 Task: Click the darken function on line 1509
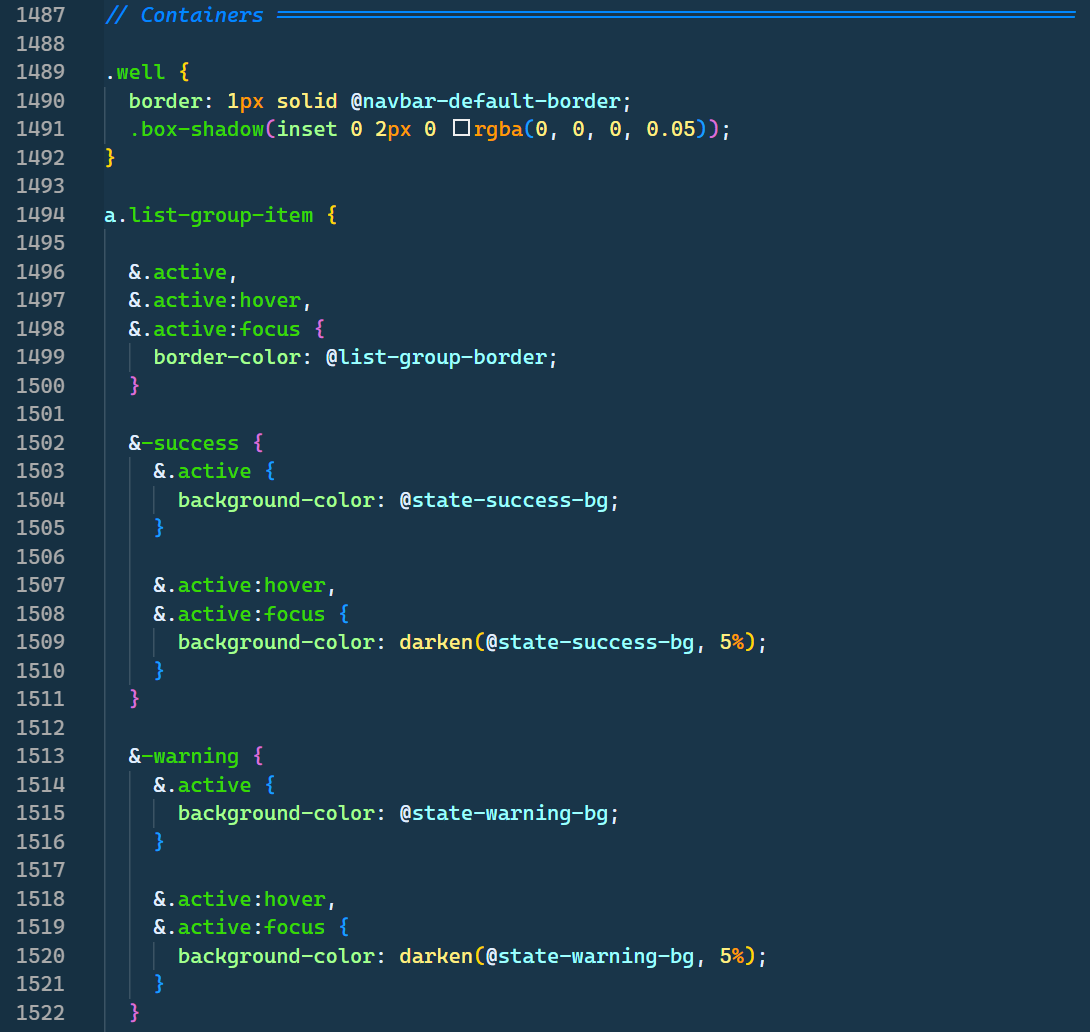tap(435, 642)
